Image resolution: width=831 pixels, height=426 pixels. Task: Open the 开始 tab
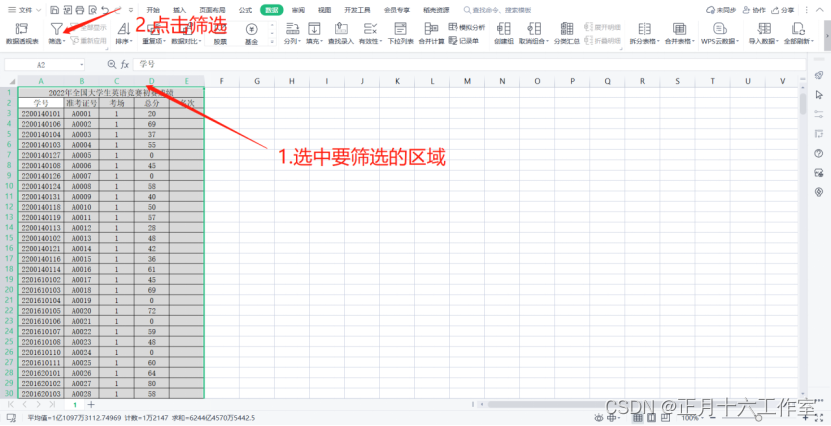pyautogui.click(x=153, y=10)
